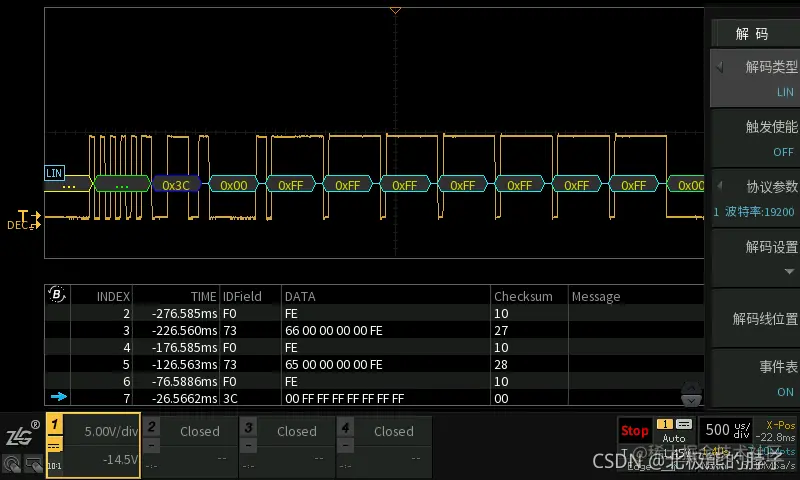
Task: Select event row at -176.585ms
Action: click(x=374, y=347)
